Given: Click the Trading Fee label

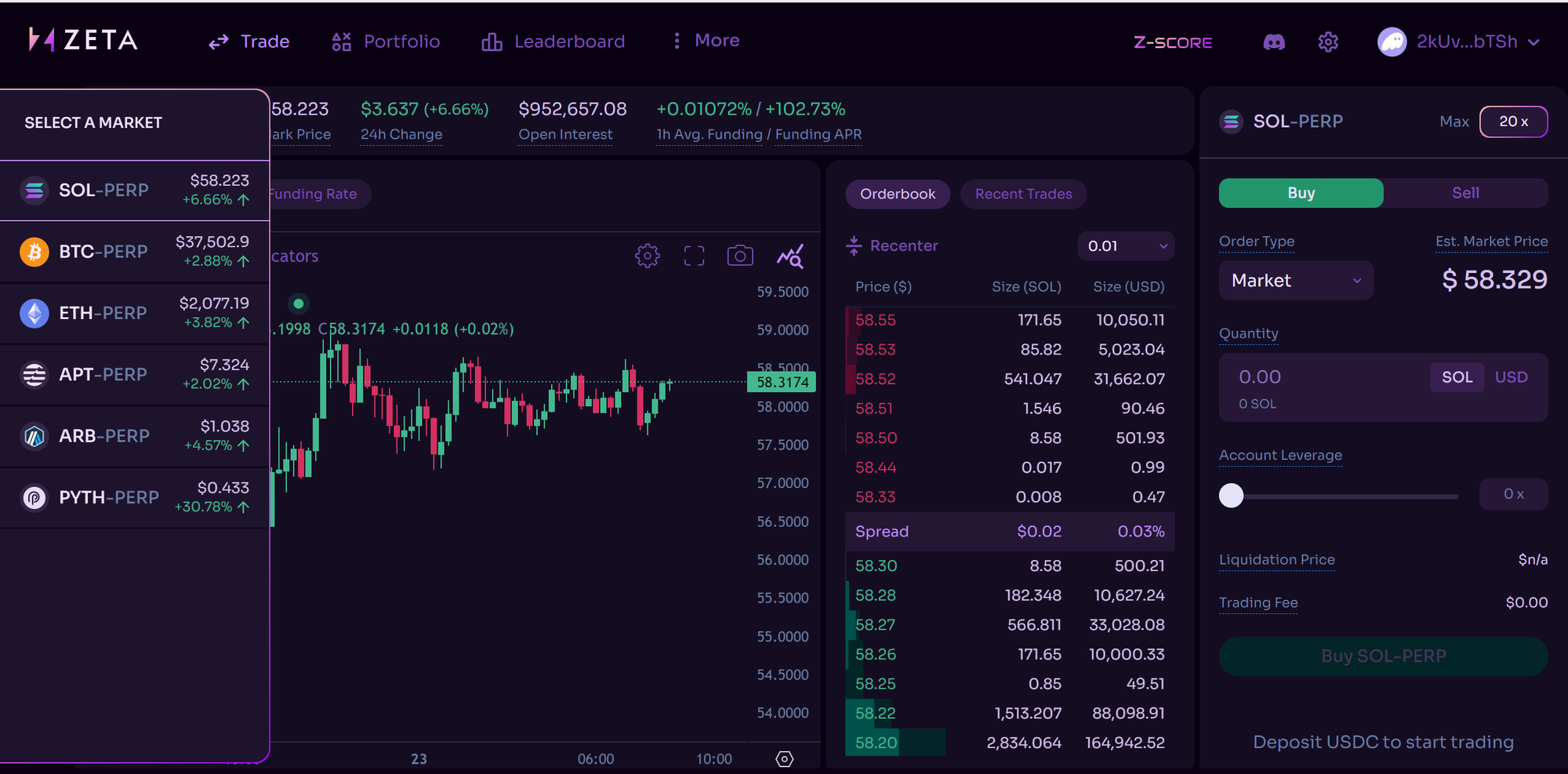Looking at the screenshot, I should click(x=1258, y=603).
